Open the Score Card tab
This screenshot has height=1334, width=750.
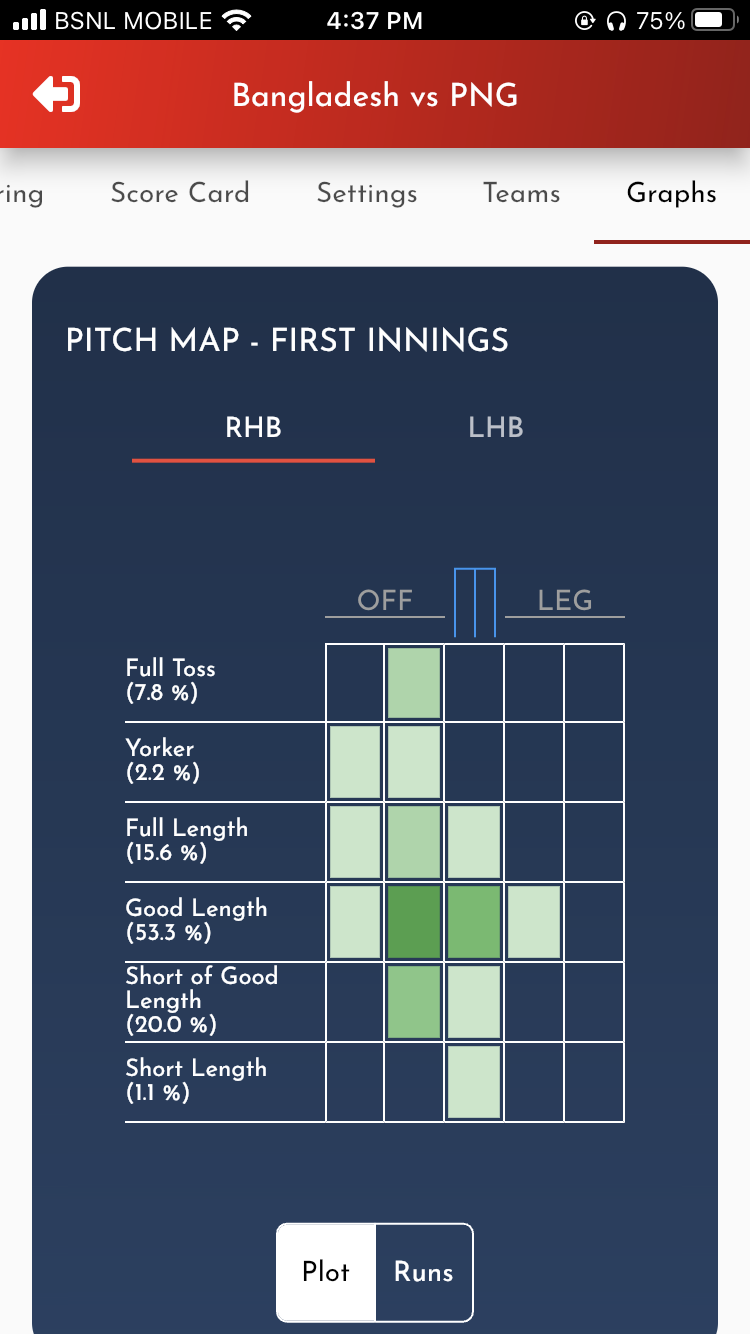pos(180,193)
